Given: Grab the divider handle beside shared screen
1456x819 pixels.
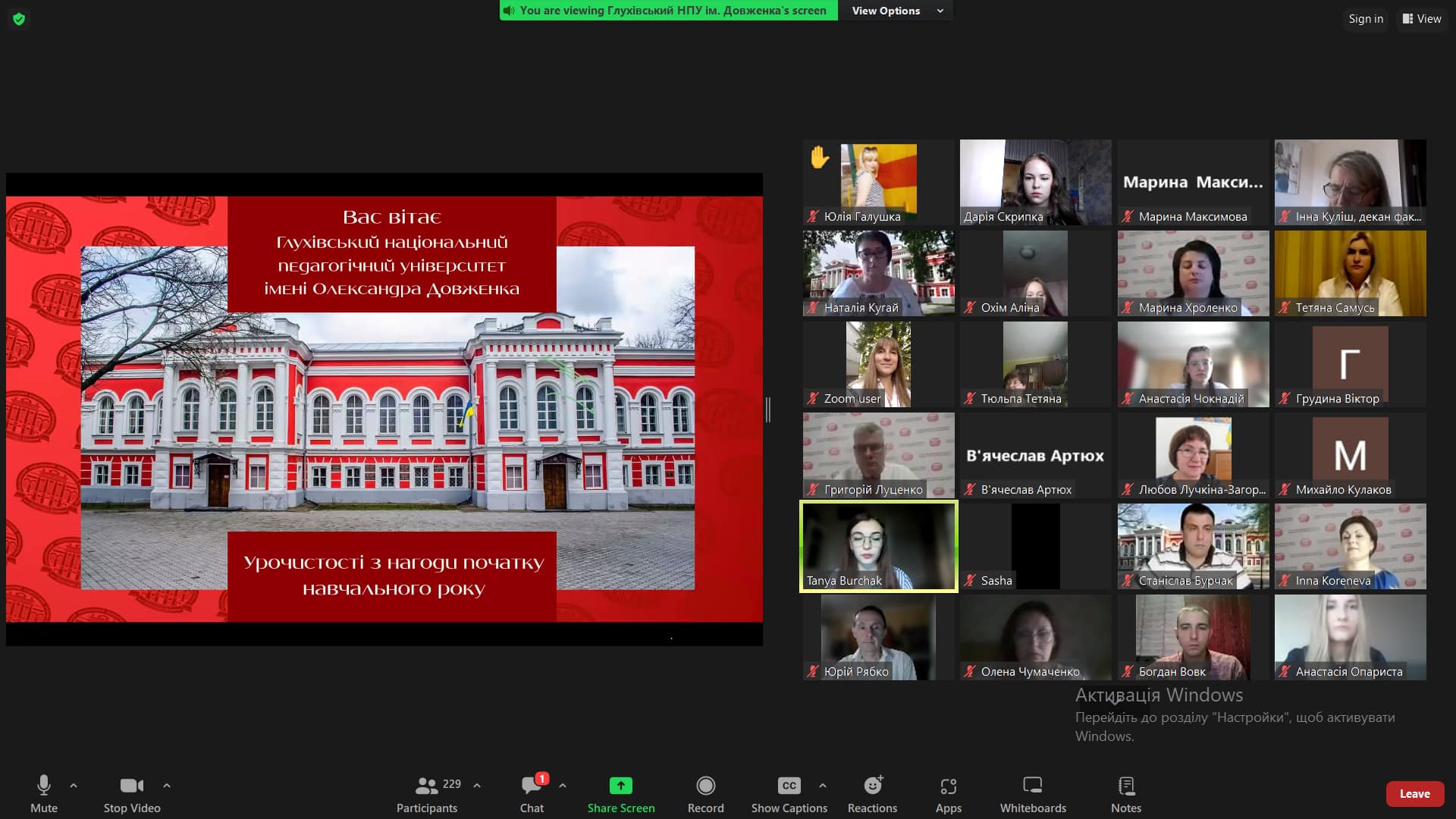Looking at the screenshot, I should point(768,409).
